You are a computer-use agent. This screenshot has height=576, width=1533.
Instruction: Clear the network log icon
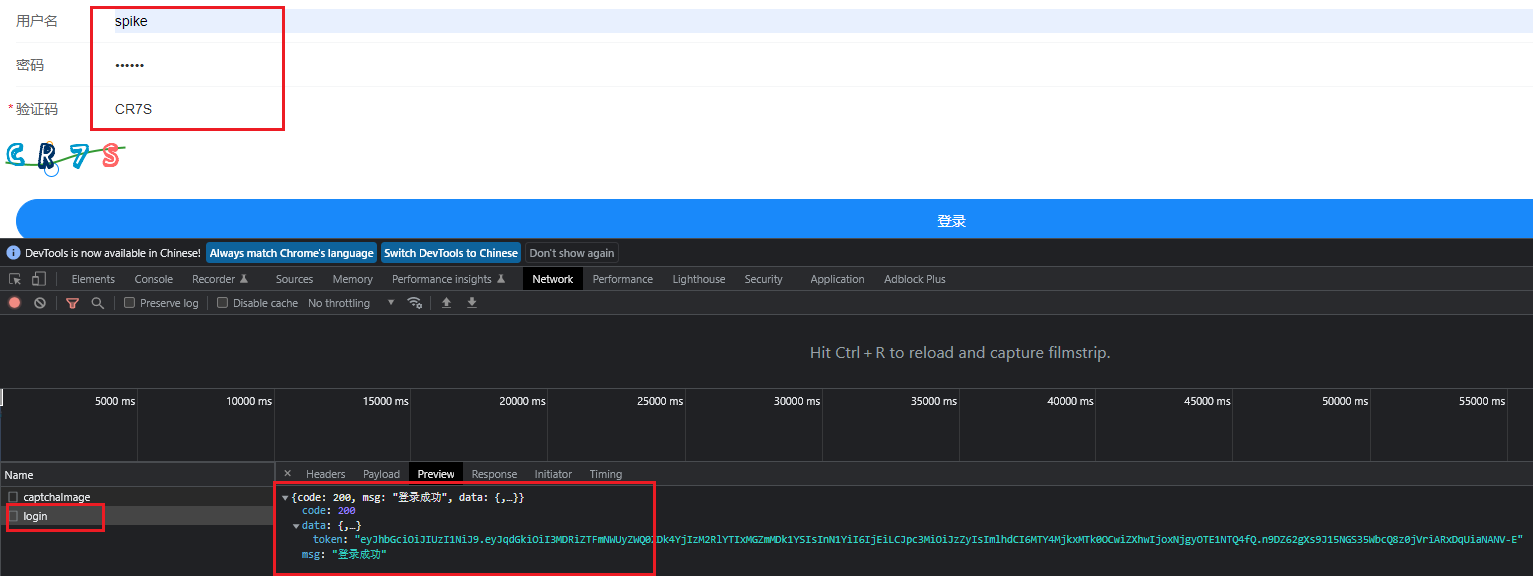[x=40, y=303]
